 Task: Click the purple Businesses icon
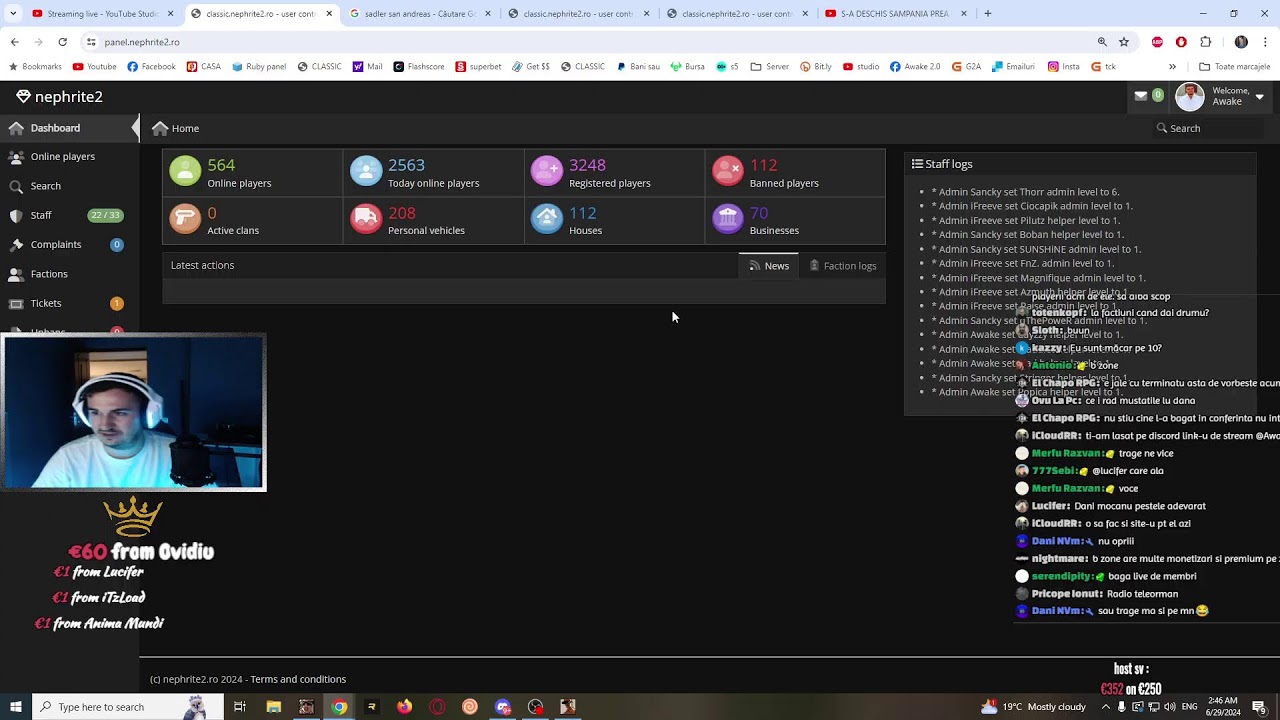click(728, 219)
